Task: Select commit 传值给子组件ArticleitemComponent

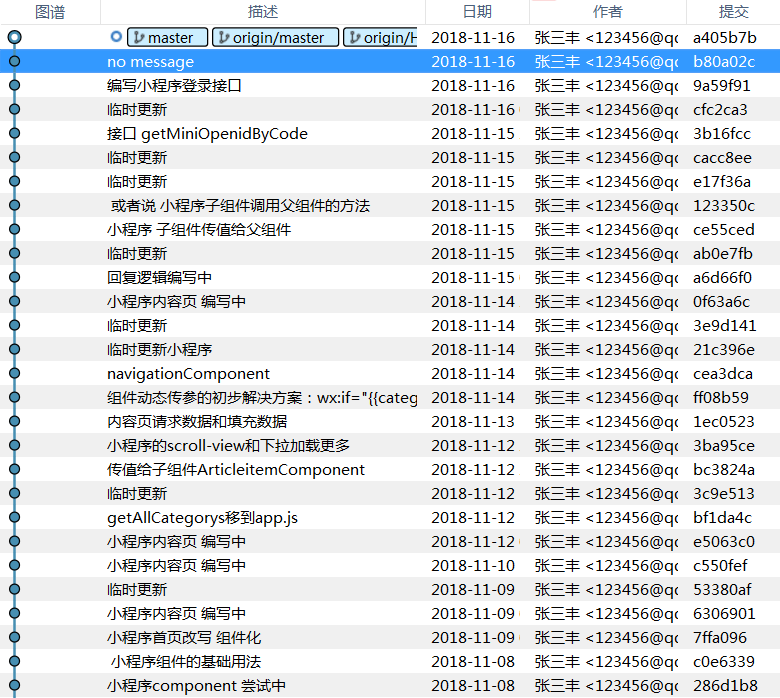Action: coord(236,470)
